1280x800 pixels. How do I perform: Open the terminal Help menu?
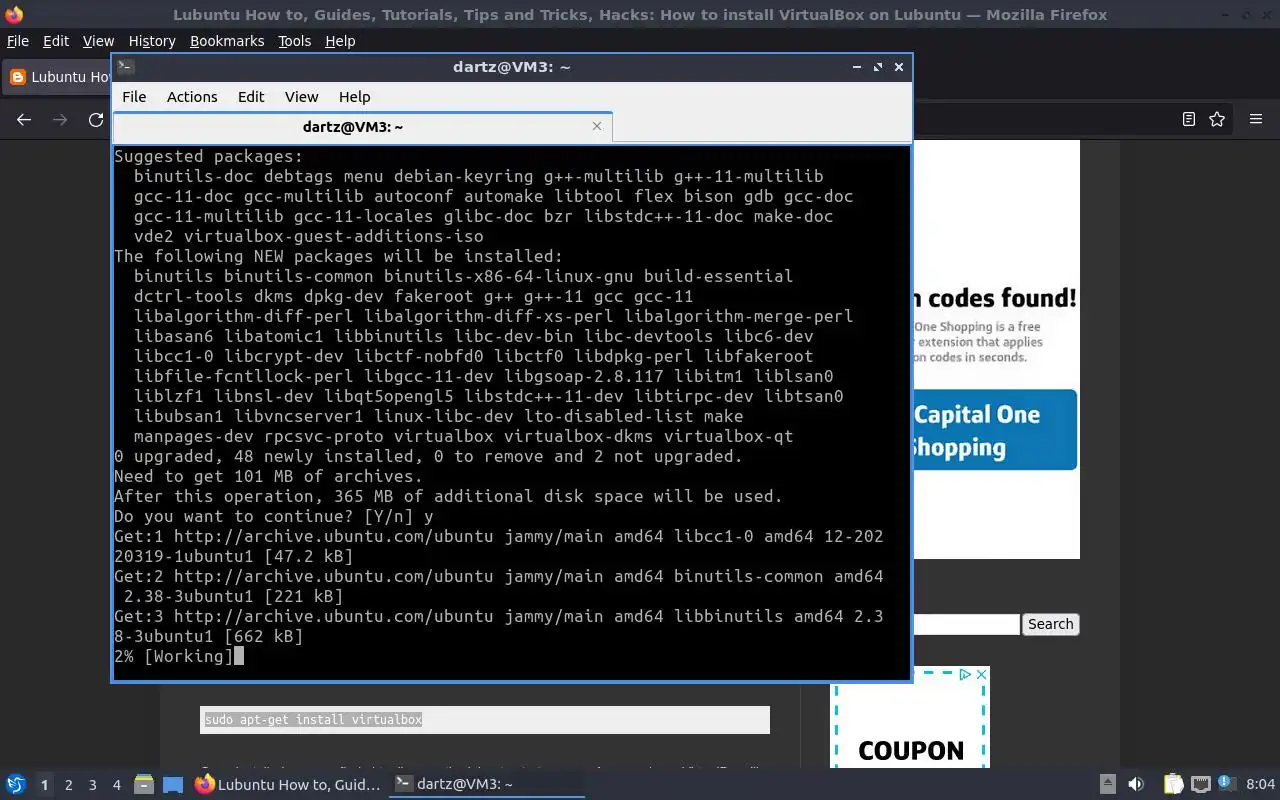pos(355,97)
